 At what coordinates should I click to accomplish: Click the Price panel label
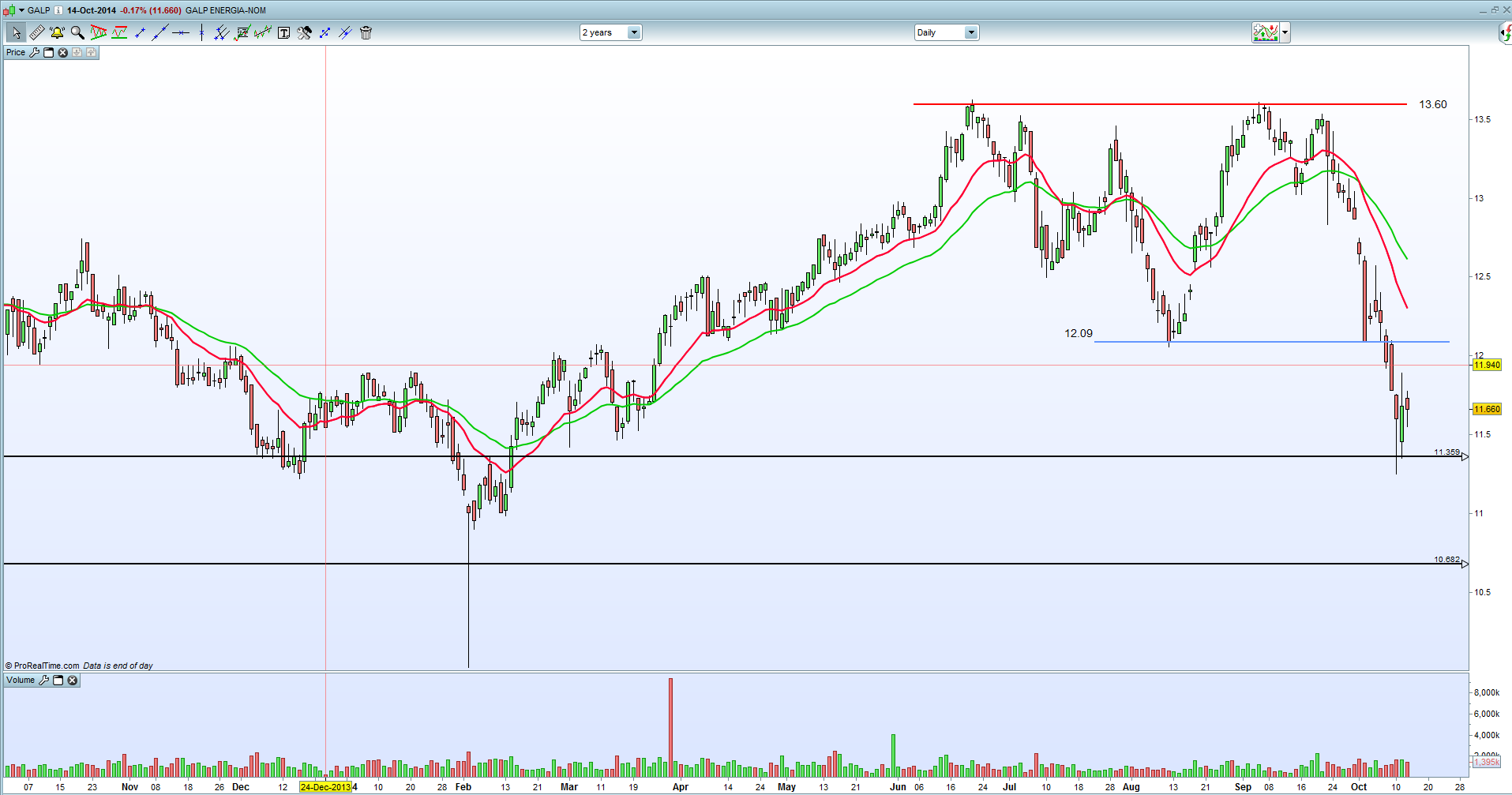point(16,52)
